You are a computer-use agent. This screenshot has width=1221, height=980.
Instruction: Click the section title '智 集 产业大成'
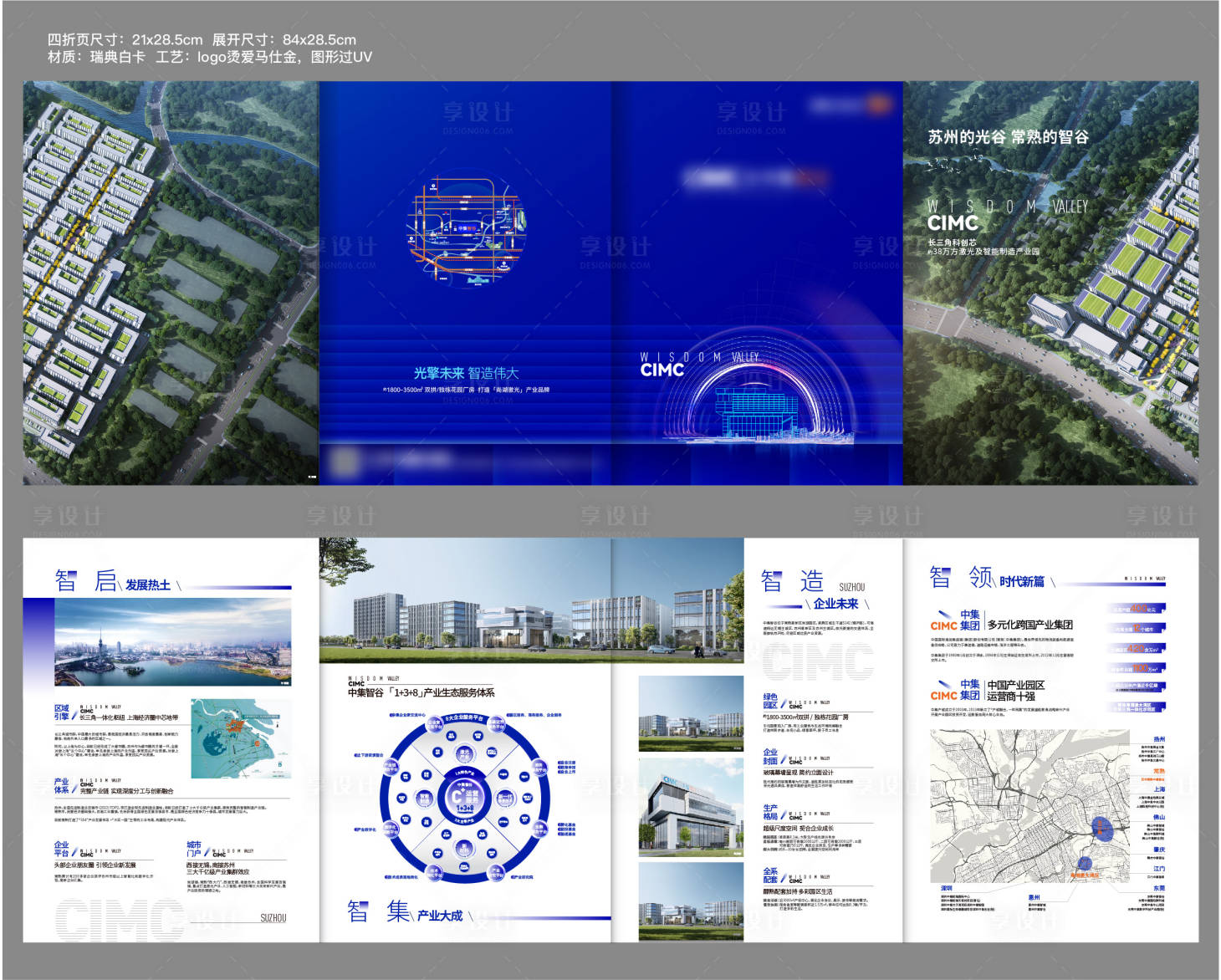click(x=406, y=911)
